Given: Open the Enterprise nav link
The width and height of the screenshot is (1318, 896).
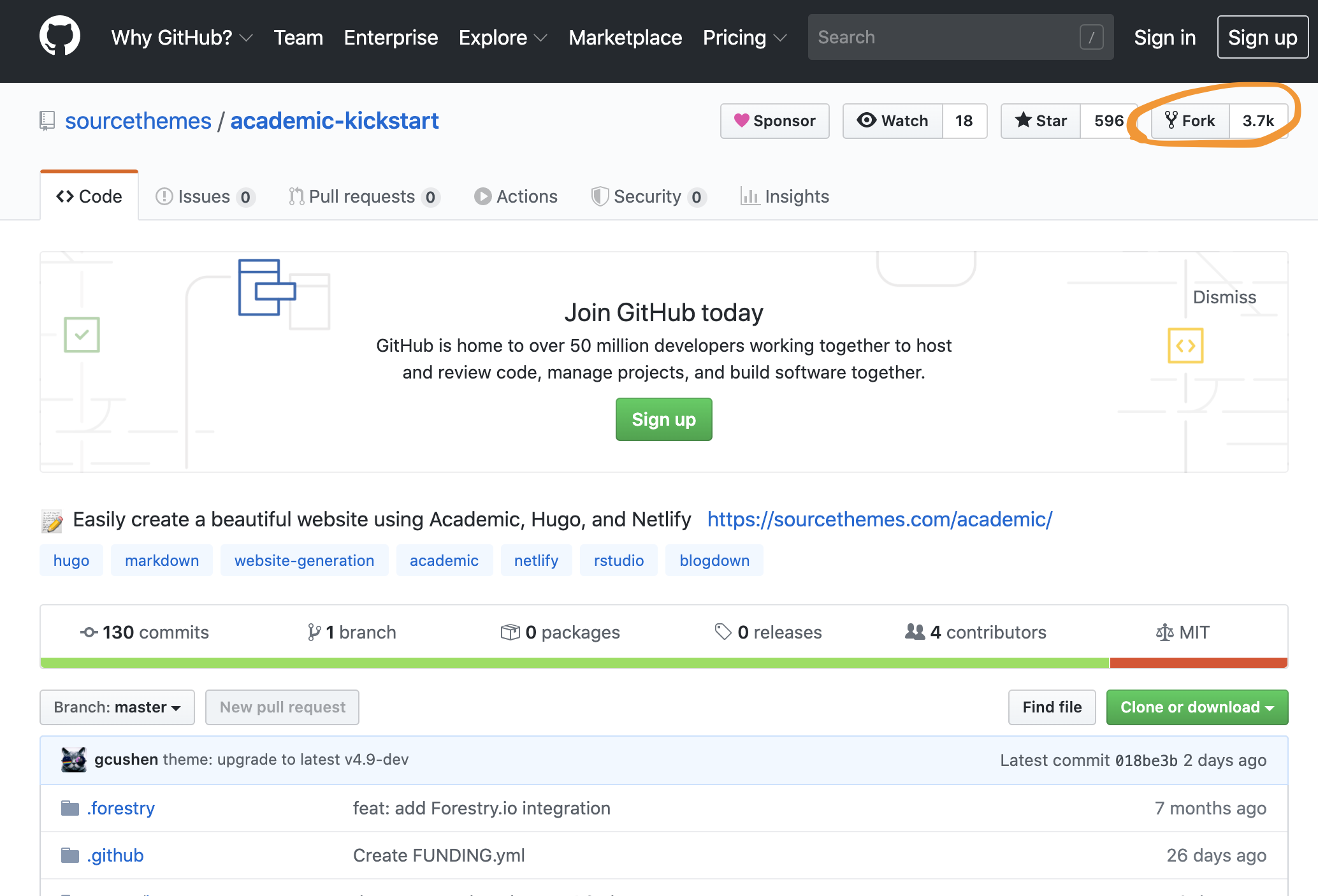Looking at the screenshot, I should click(x=391, y=38).
